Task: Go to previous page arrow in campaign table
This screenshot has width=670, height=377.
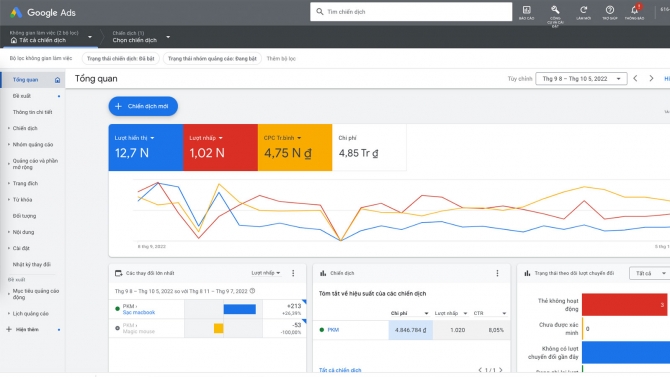Action: (x=480, y=370)
